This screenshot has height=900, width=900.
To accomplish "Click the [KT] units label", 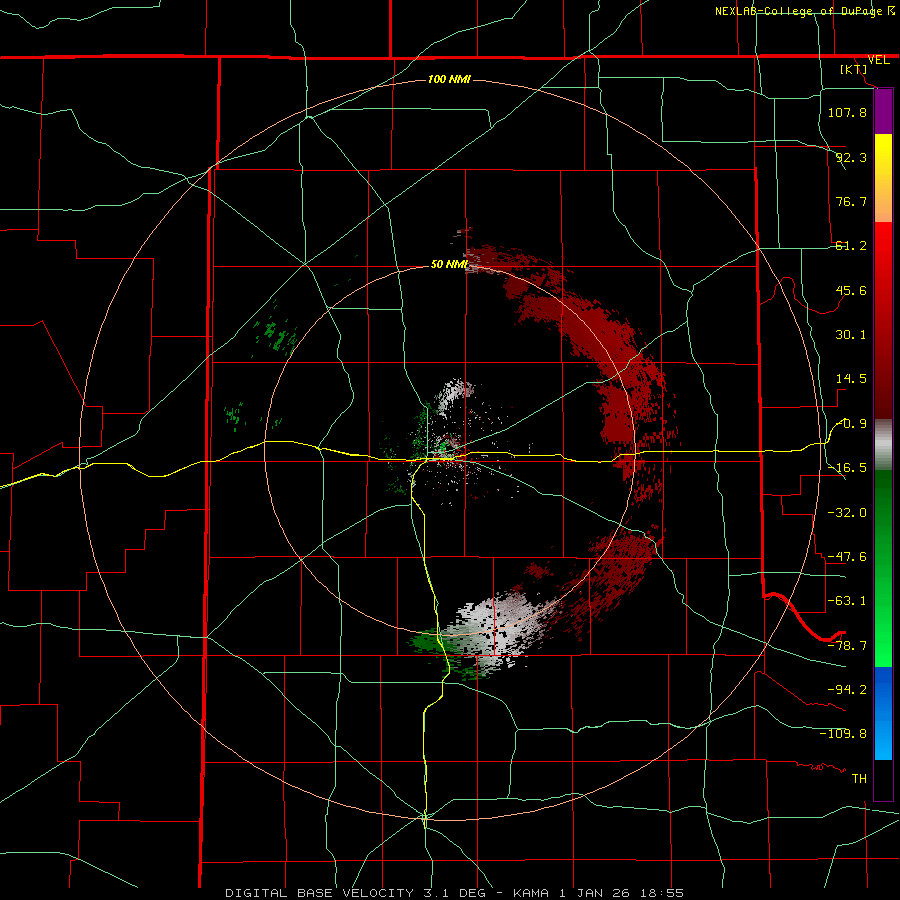I will point(854,69).
